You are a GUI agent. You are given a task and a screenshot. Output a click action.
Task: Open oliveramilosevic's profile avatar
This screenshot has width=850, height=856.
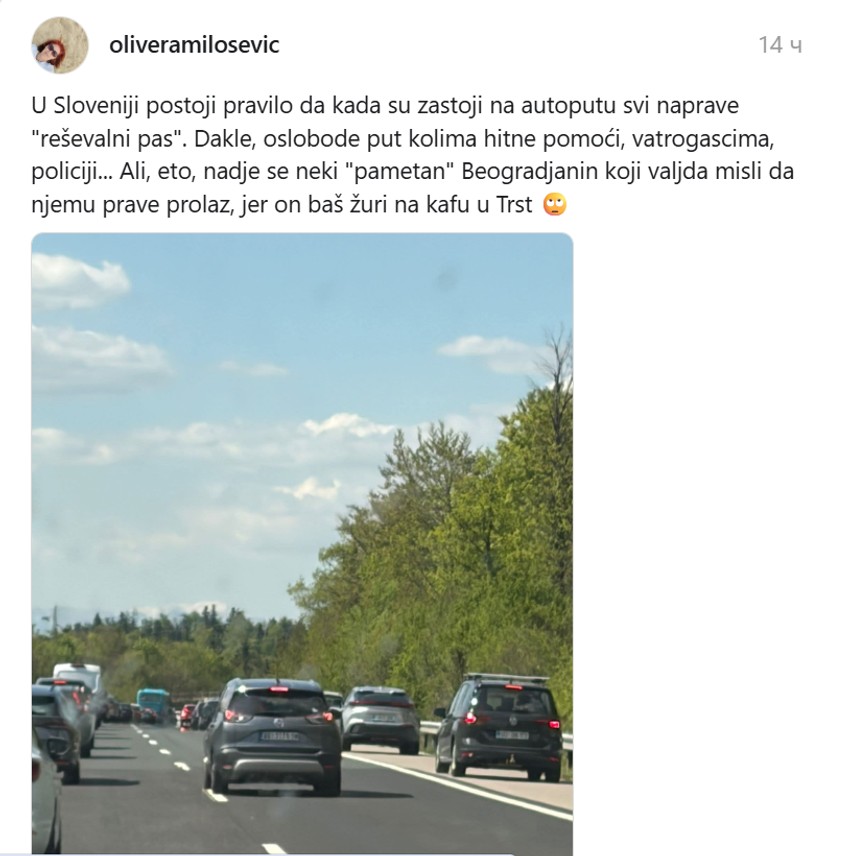click(60, 45)
